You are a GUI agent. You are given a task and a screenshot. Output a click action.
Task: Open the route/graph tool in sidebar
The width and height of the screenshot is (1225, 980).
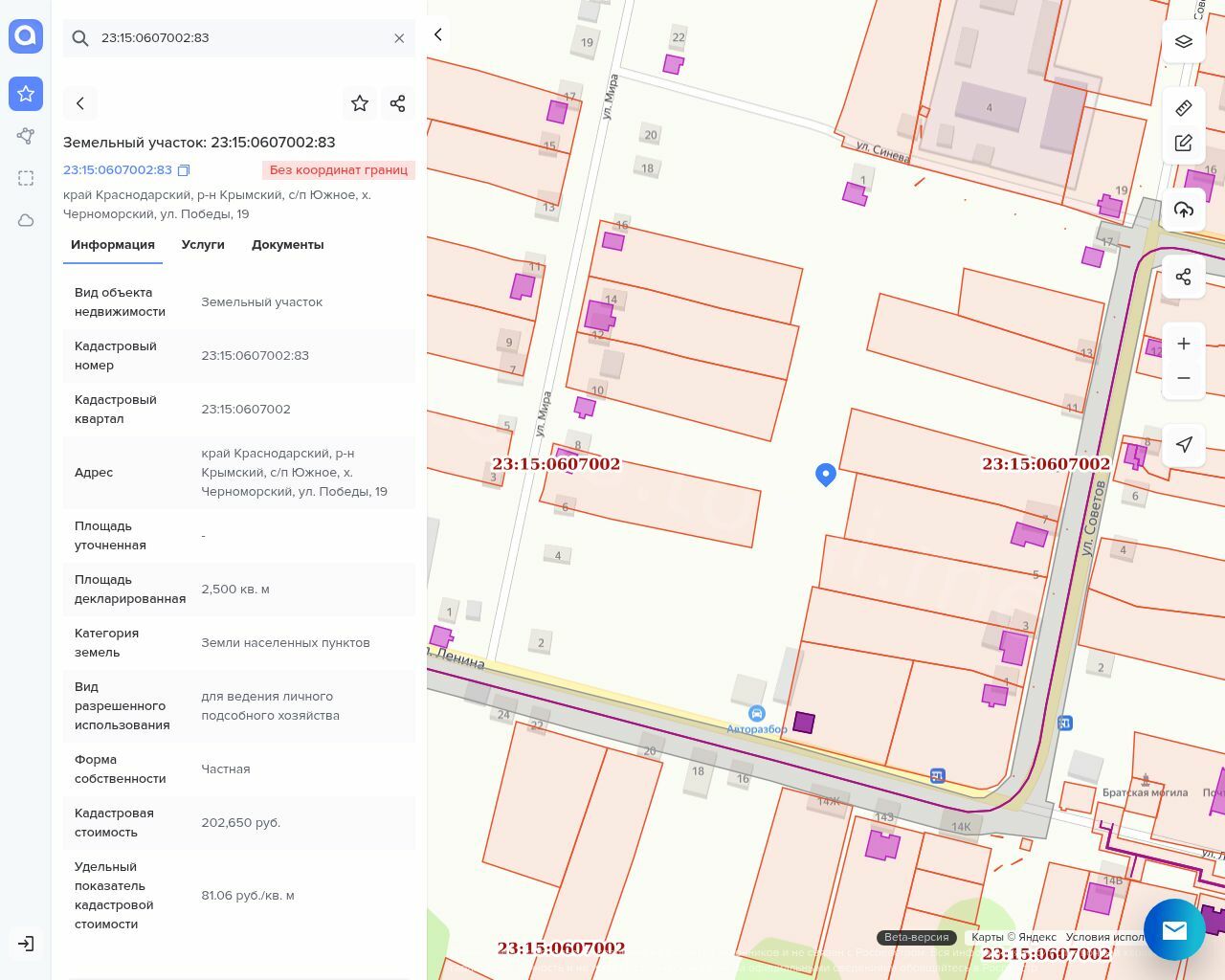tap(26, 136)
